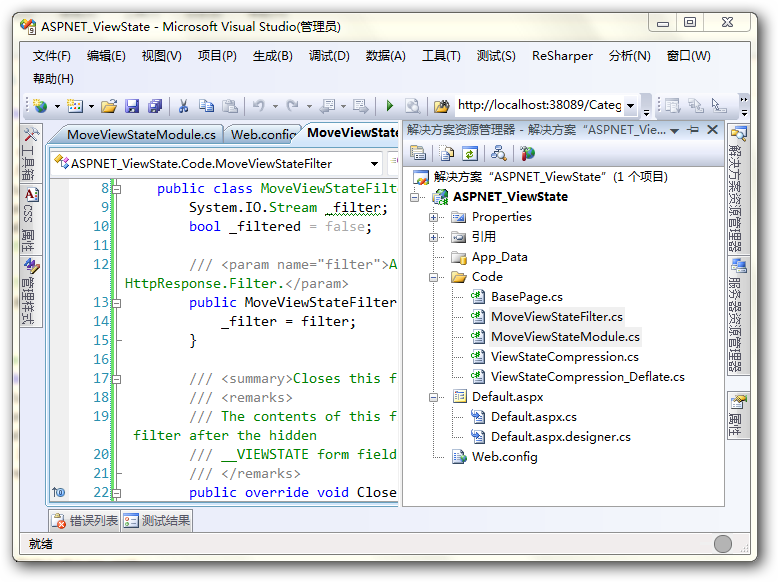Click the Open File folder icon

point(109,106)
